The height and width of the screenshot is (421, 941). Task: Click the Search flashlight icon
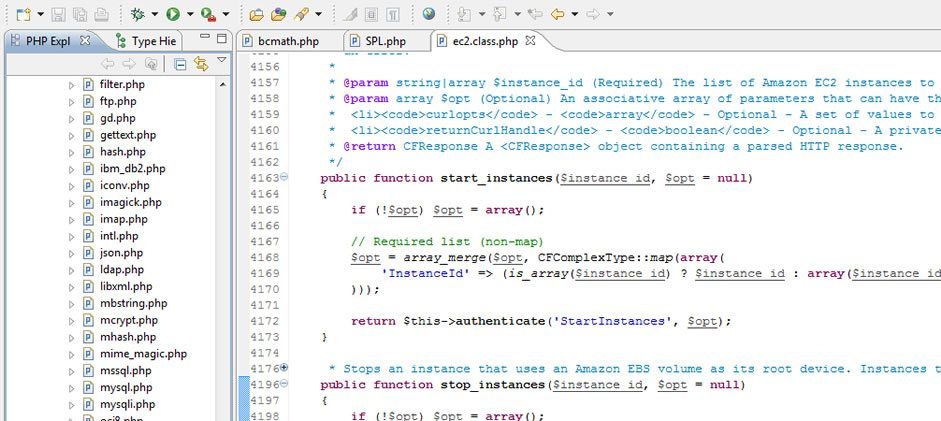300,14
